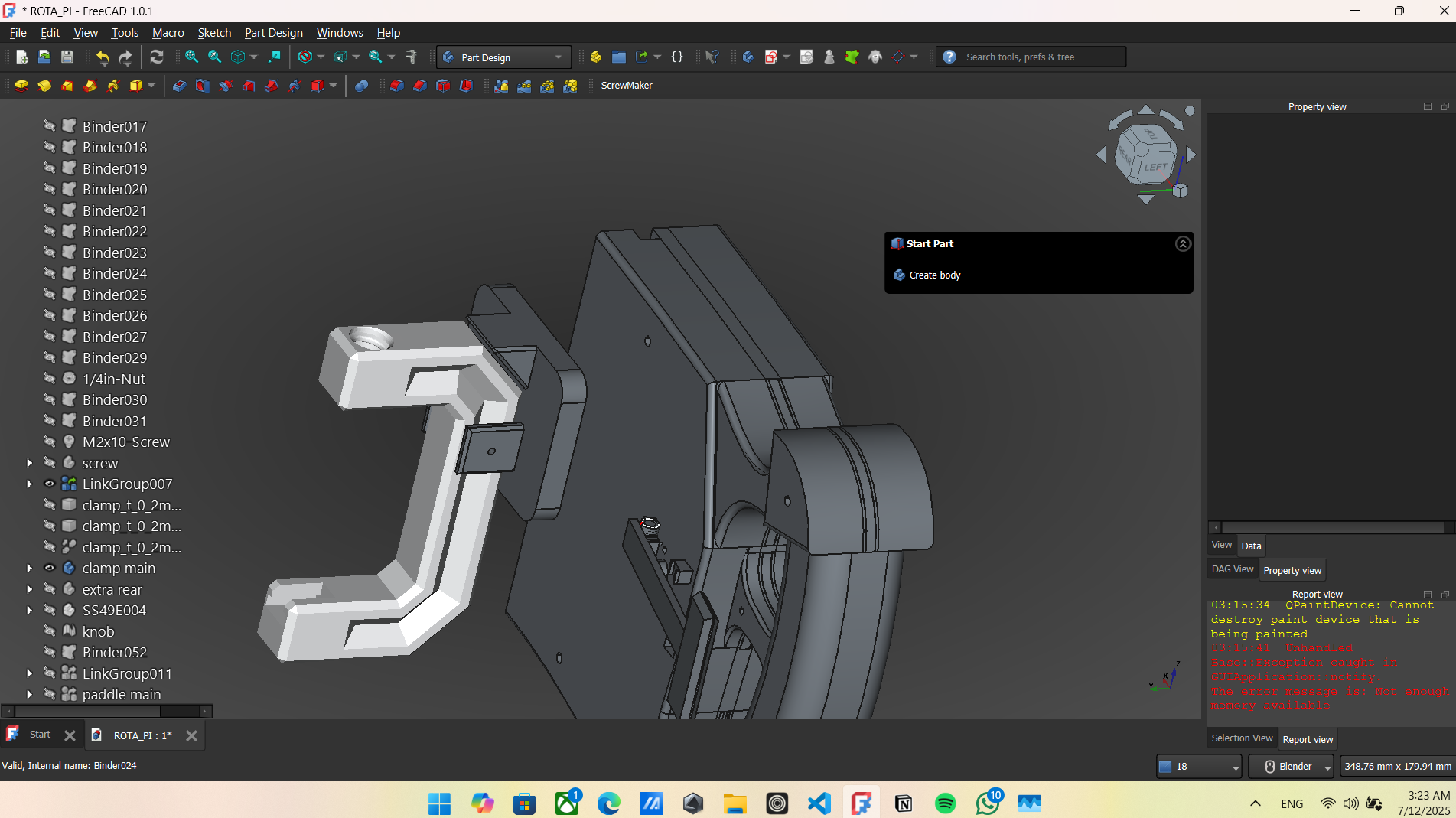Open the Sketch menu
Image resolution: width=1456 pixels, height=818 pixels.
214,33
